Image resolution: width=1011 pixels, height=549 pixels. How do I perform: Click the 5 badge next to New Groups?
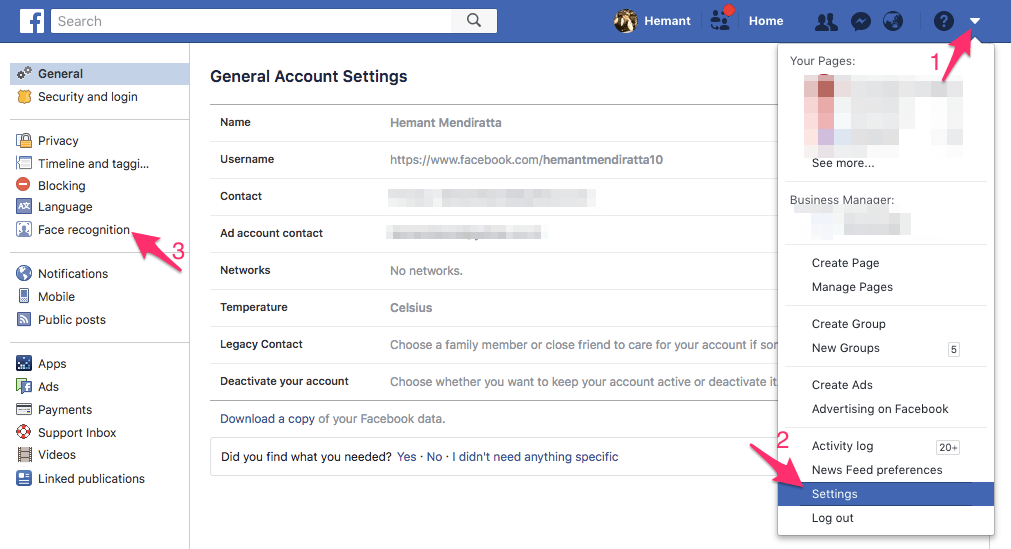click(954, 350)
